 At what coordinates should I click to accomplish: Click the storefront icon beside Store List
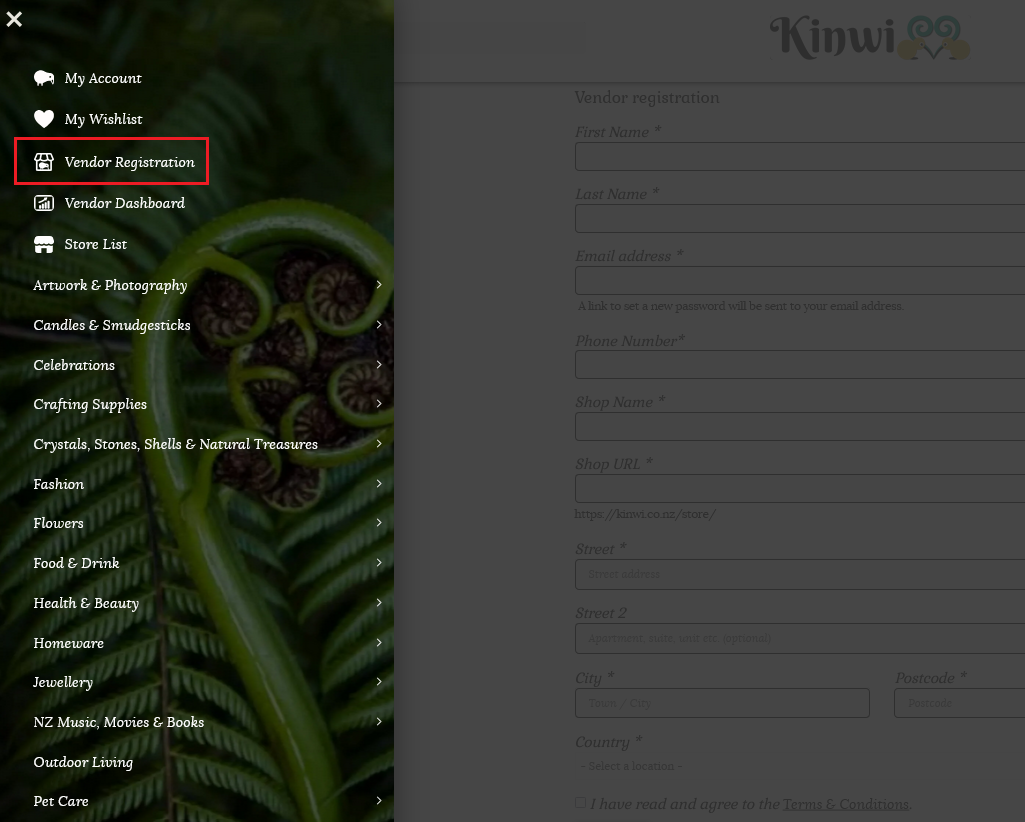click(44, 244)
